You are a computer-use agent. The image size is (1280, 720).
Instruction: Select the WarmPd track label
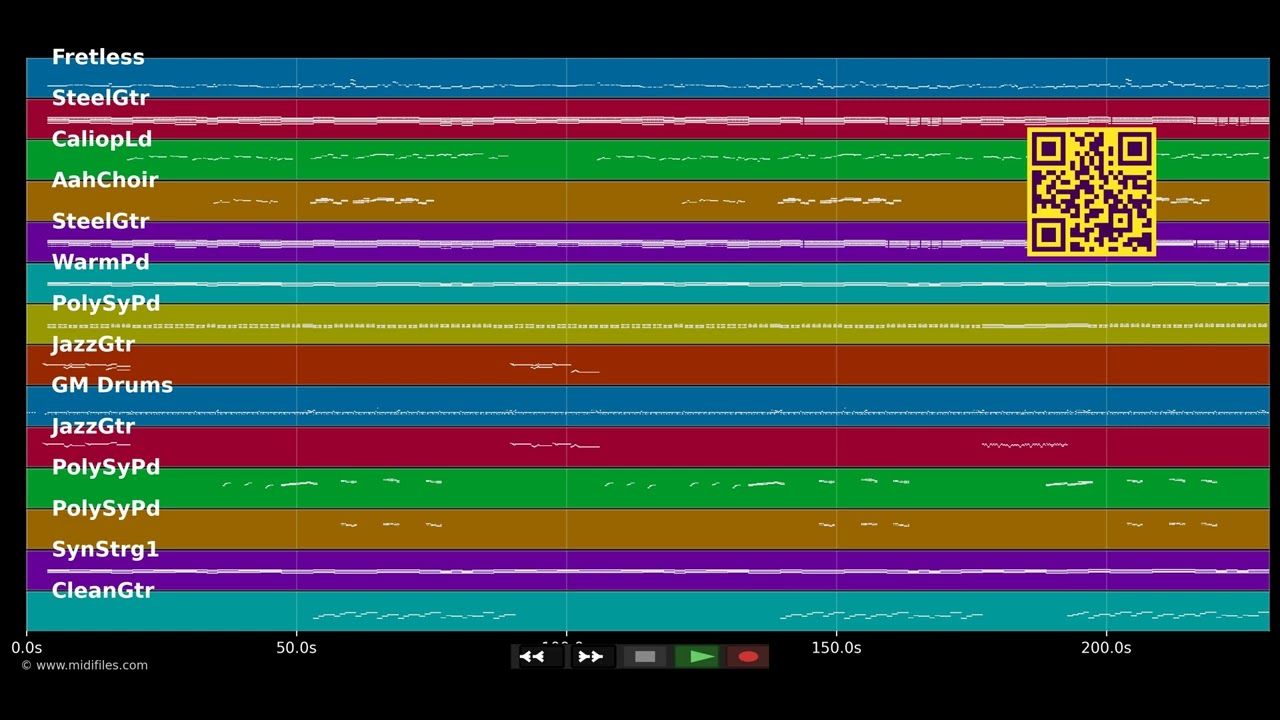click(100, 262)
